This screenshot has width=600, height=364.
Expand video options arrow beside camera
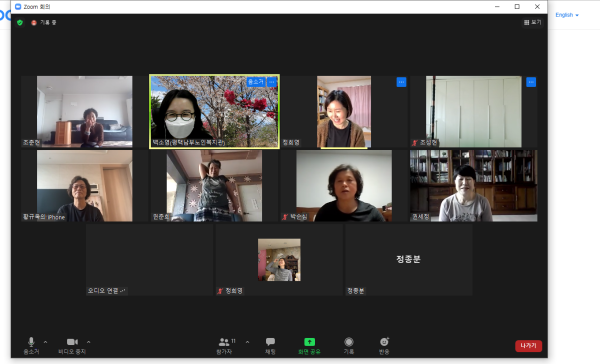click(x=88, y=342)
